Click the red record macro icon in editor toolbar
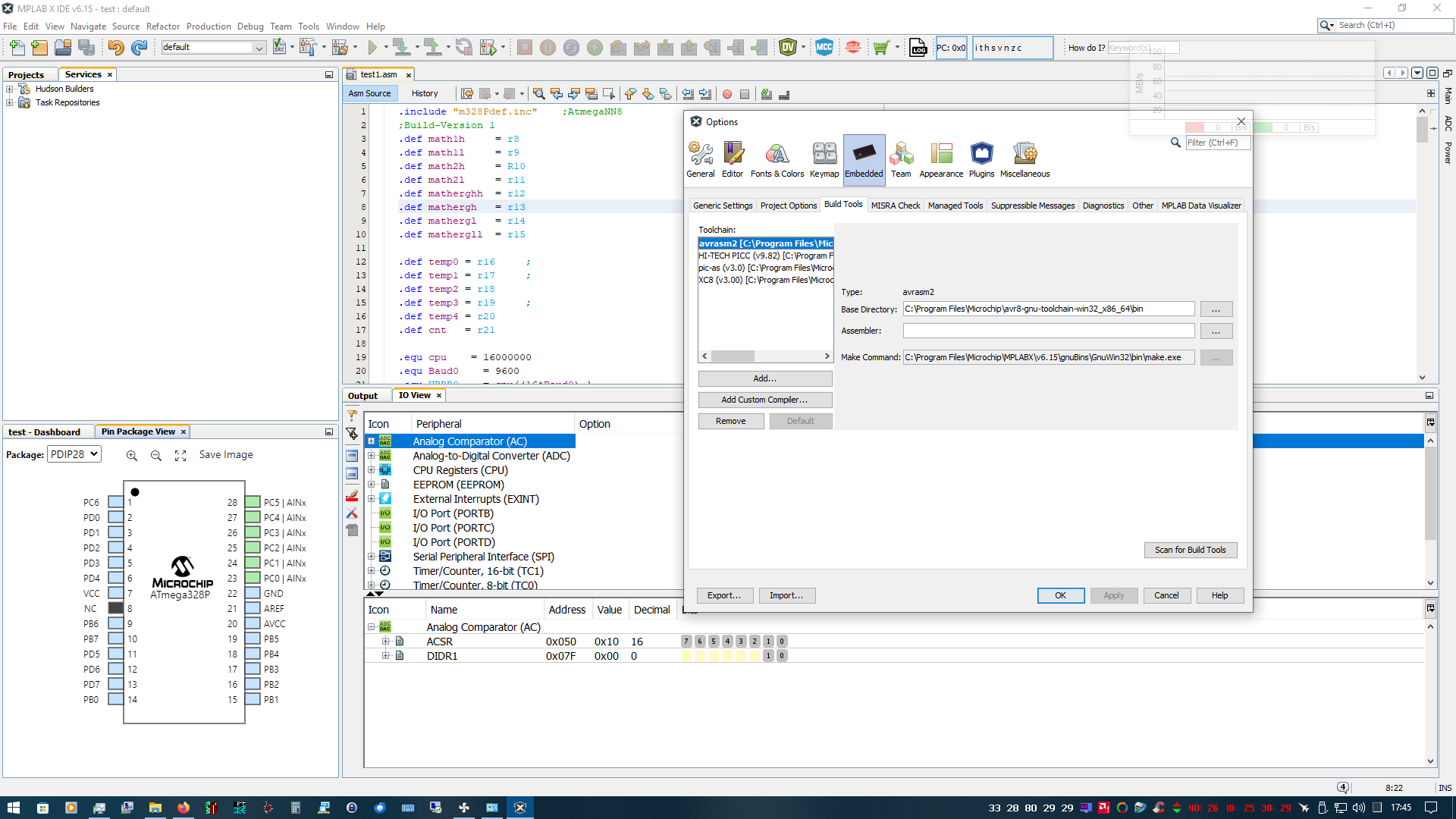Image resolution: width=1456 pixels, height=819 pixels. 727,94
